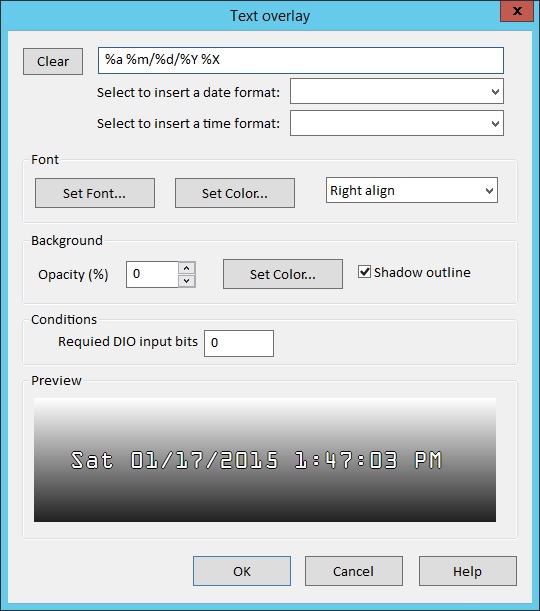The height and width of the screenshot is (611, 540).
Task: Set the font color in Font group
Action: tap(235, 193)
